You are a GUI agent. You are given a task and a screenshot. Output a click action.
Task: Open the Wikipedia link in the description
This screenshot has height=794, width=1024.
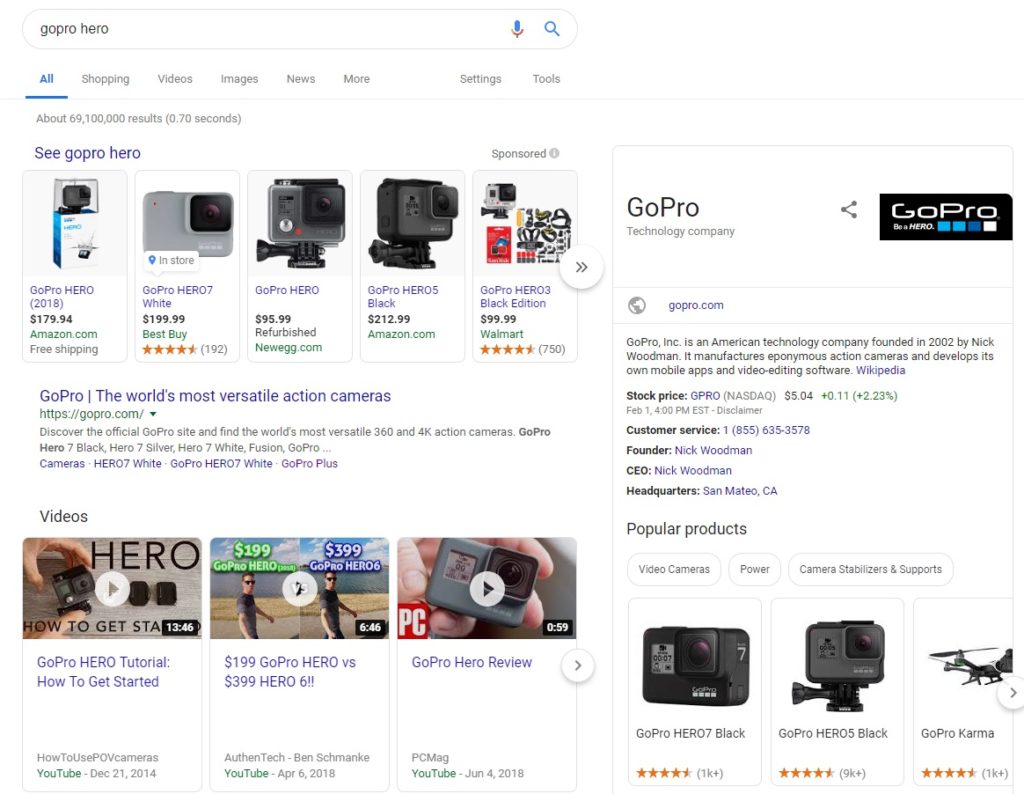point(881,370)
